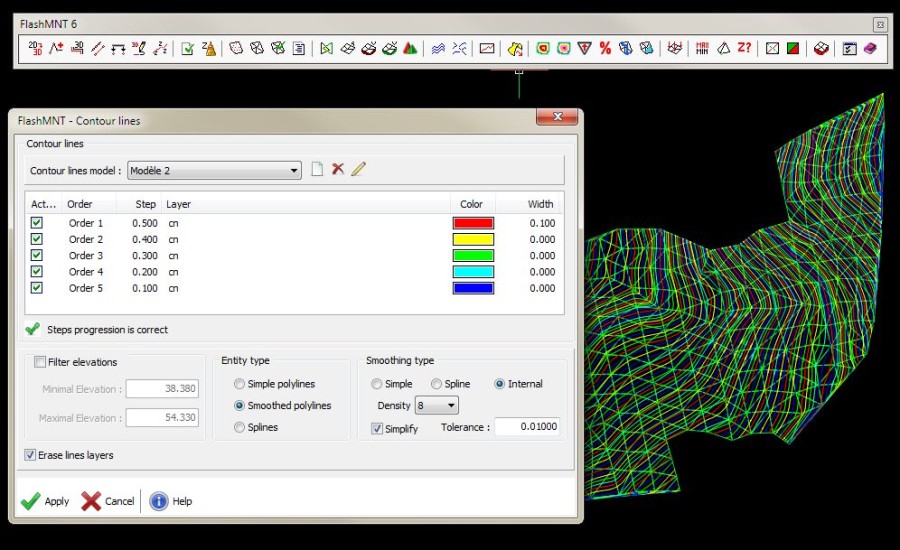The height and width of the screenshot is (550, 900).
Task: Click the Apply button
Action: 45,501
